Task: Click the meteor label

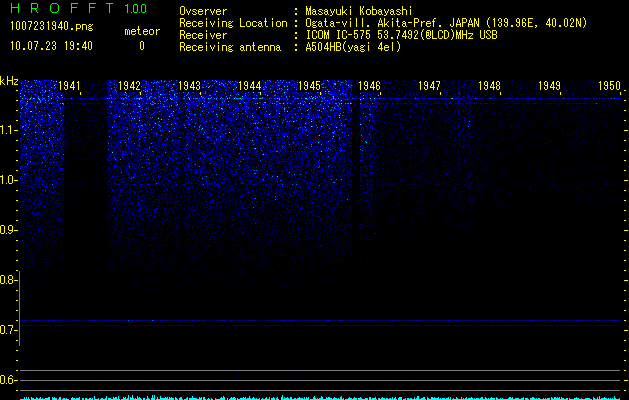Action: click(x=142, y=31)
